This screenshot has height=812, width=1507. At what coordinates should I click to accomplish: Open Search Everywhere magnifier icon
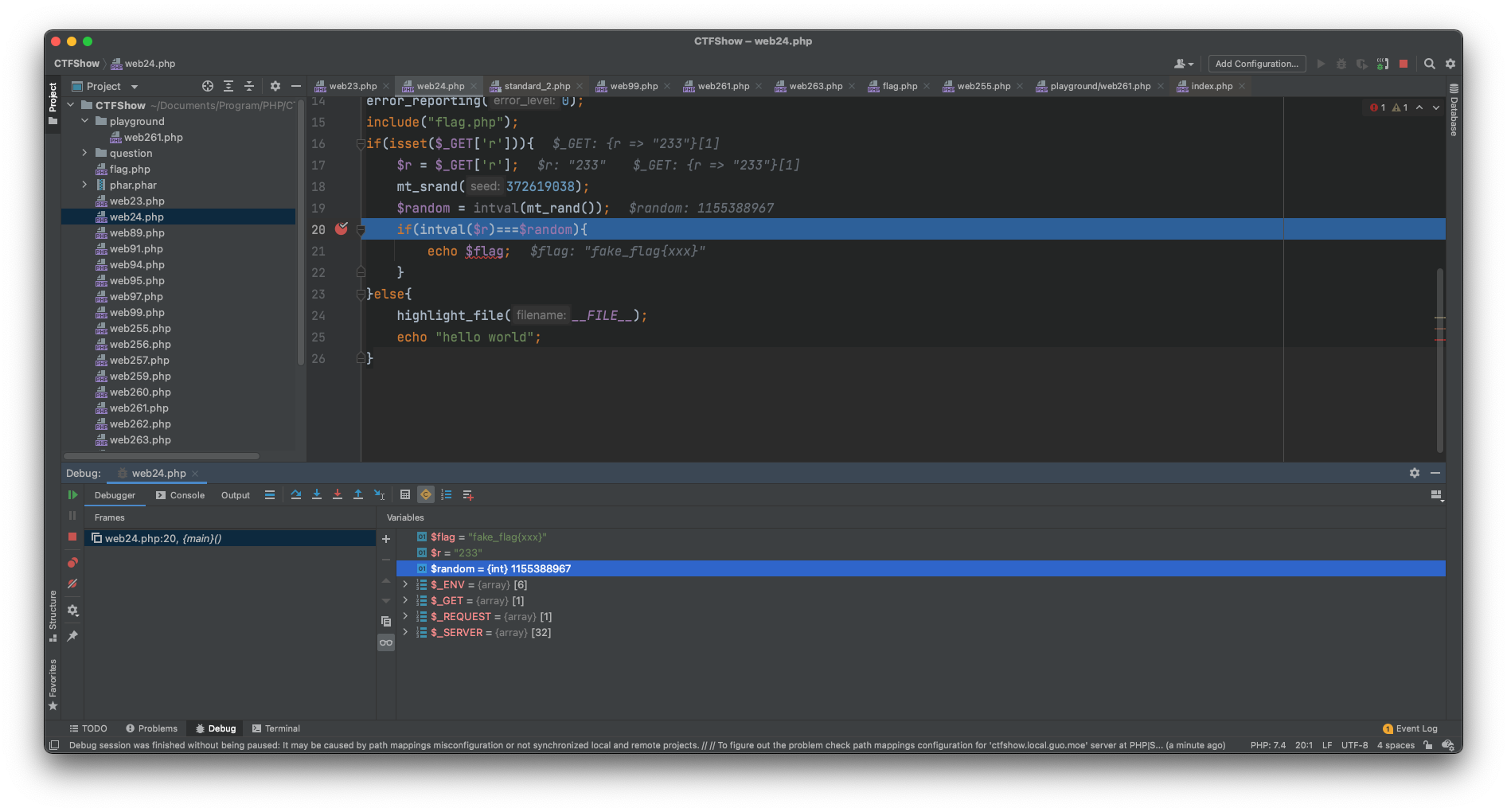point(1429,64)
